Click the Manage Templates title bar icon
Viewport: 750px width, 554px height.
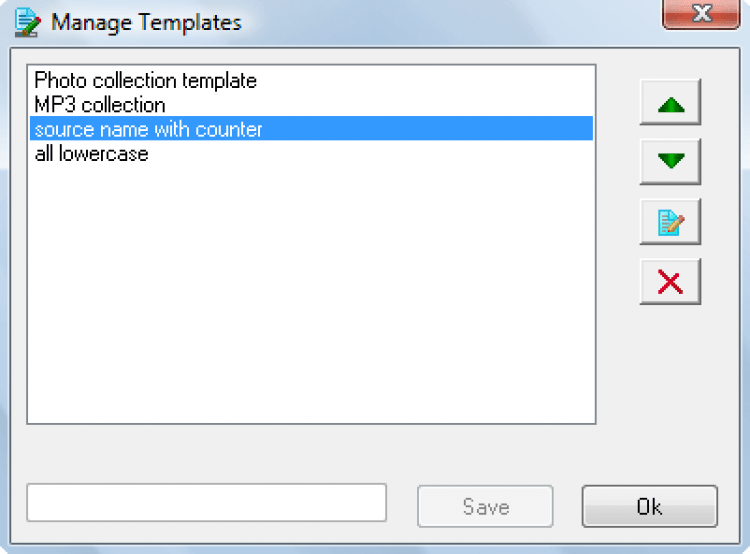click(x=27, y=22)
